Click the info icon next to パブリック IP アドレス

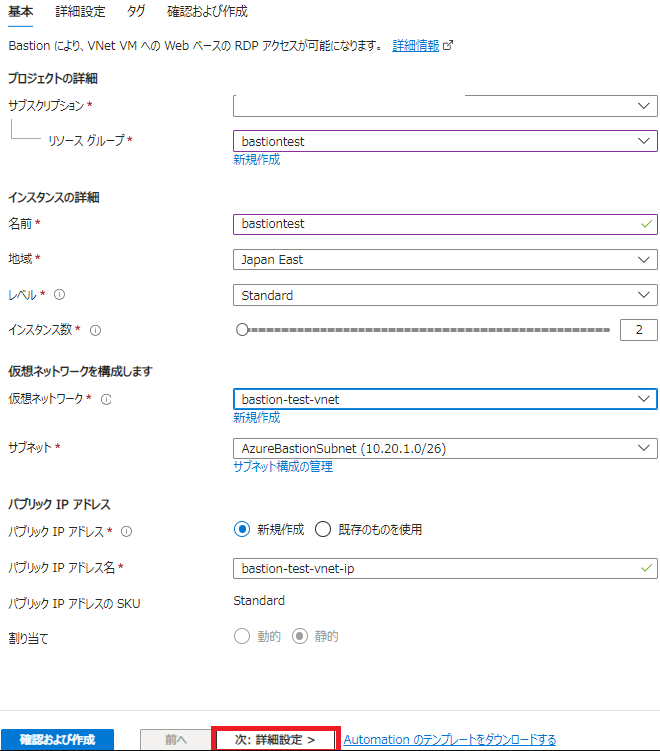[x=126, y=532]
